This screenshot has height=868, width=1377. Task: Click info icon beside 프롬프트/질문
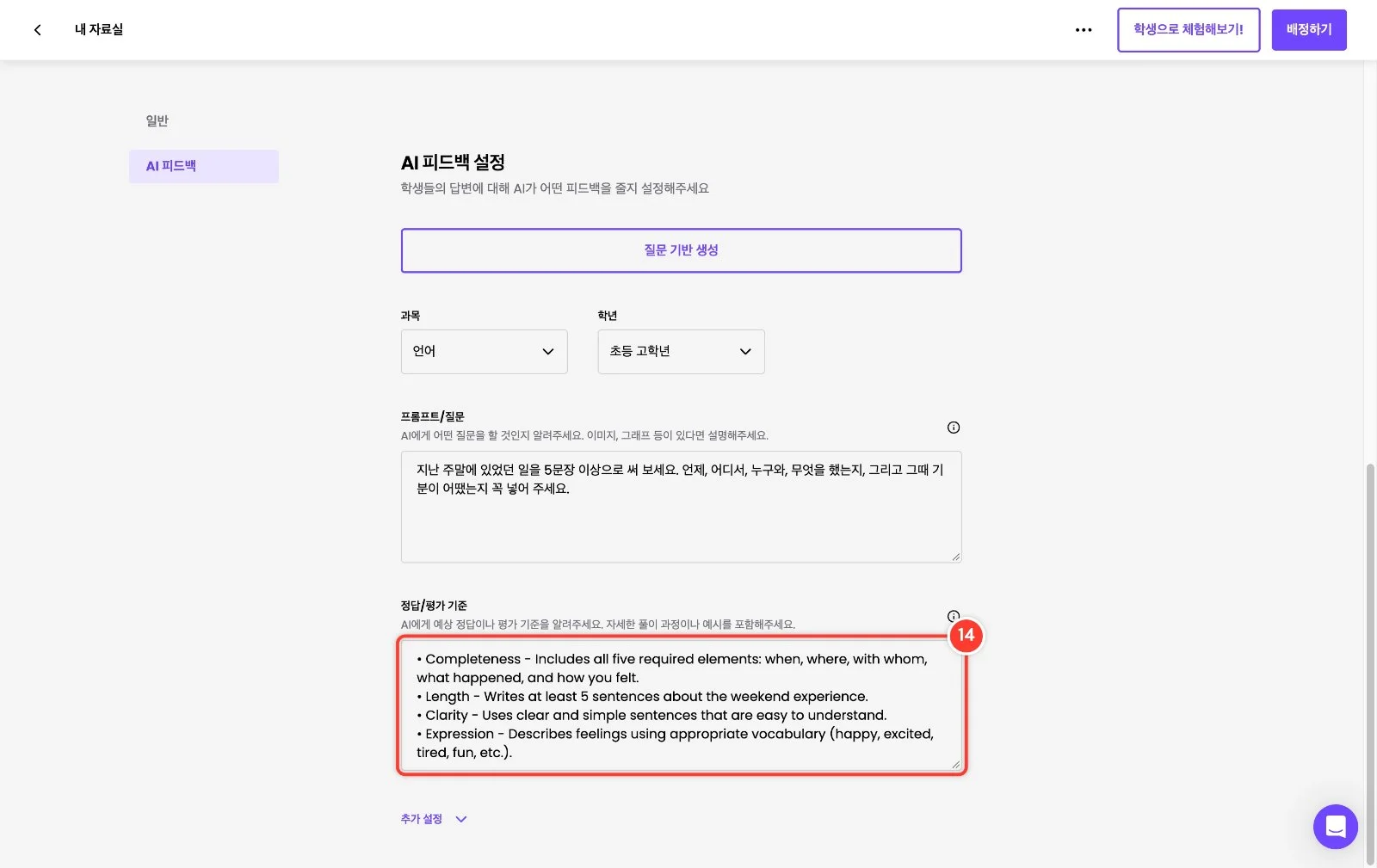click(x=954, y=428)
